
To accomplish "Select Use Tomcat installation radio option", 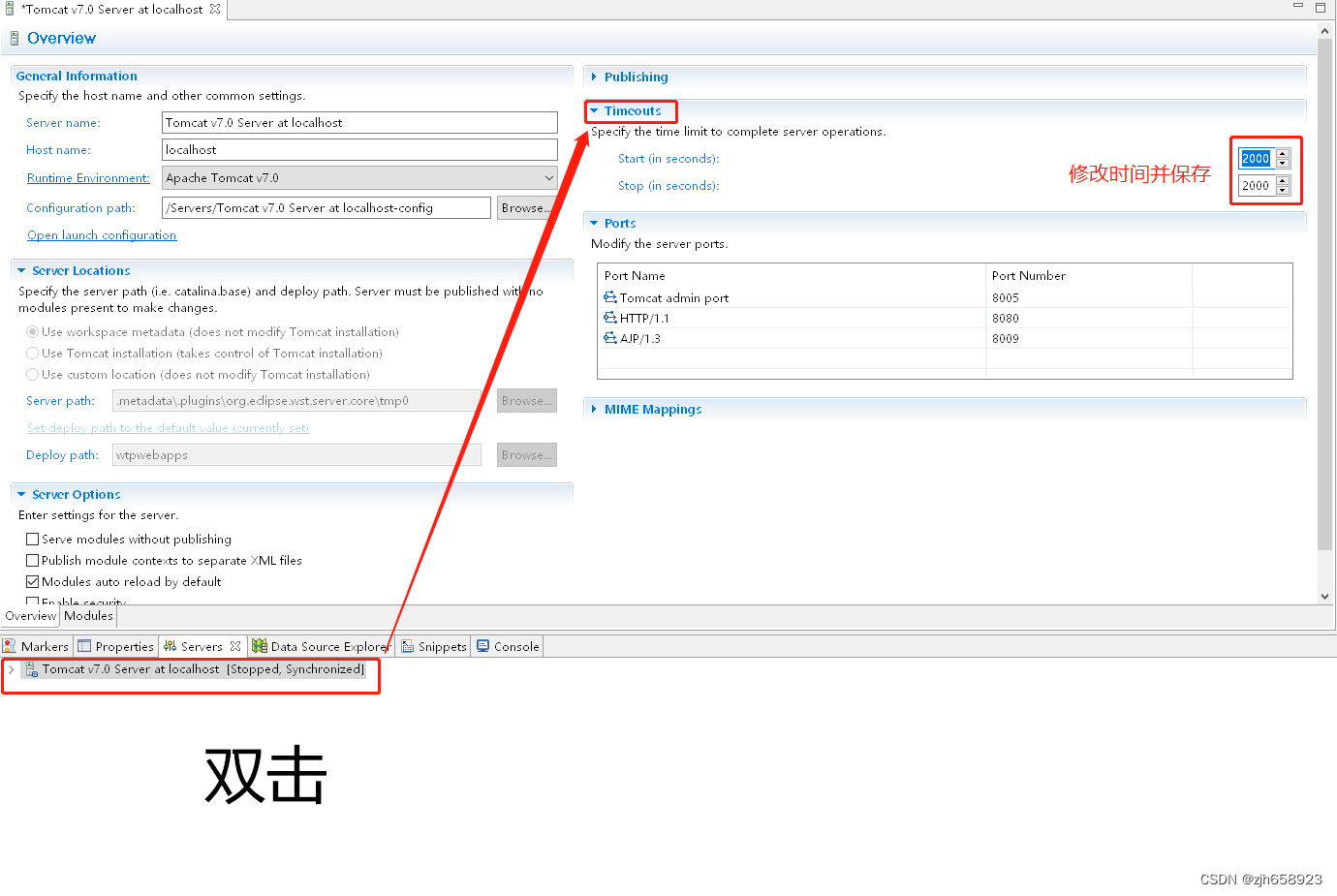I will pyautogui.click(x=33, y=354).
